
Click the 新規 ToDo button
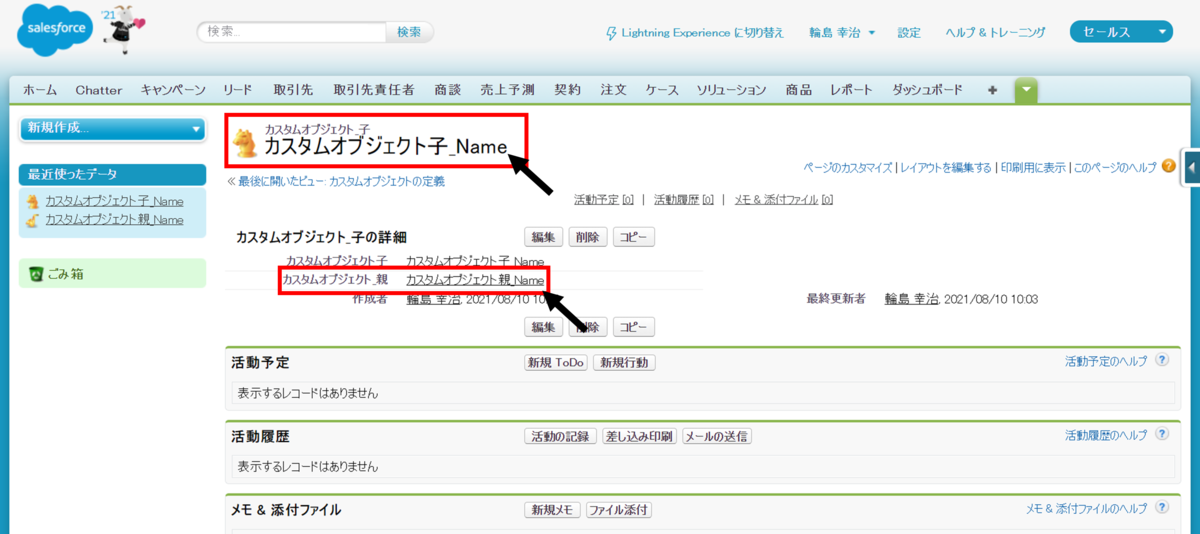coord(556,362)
